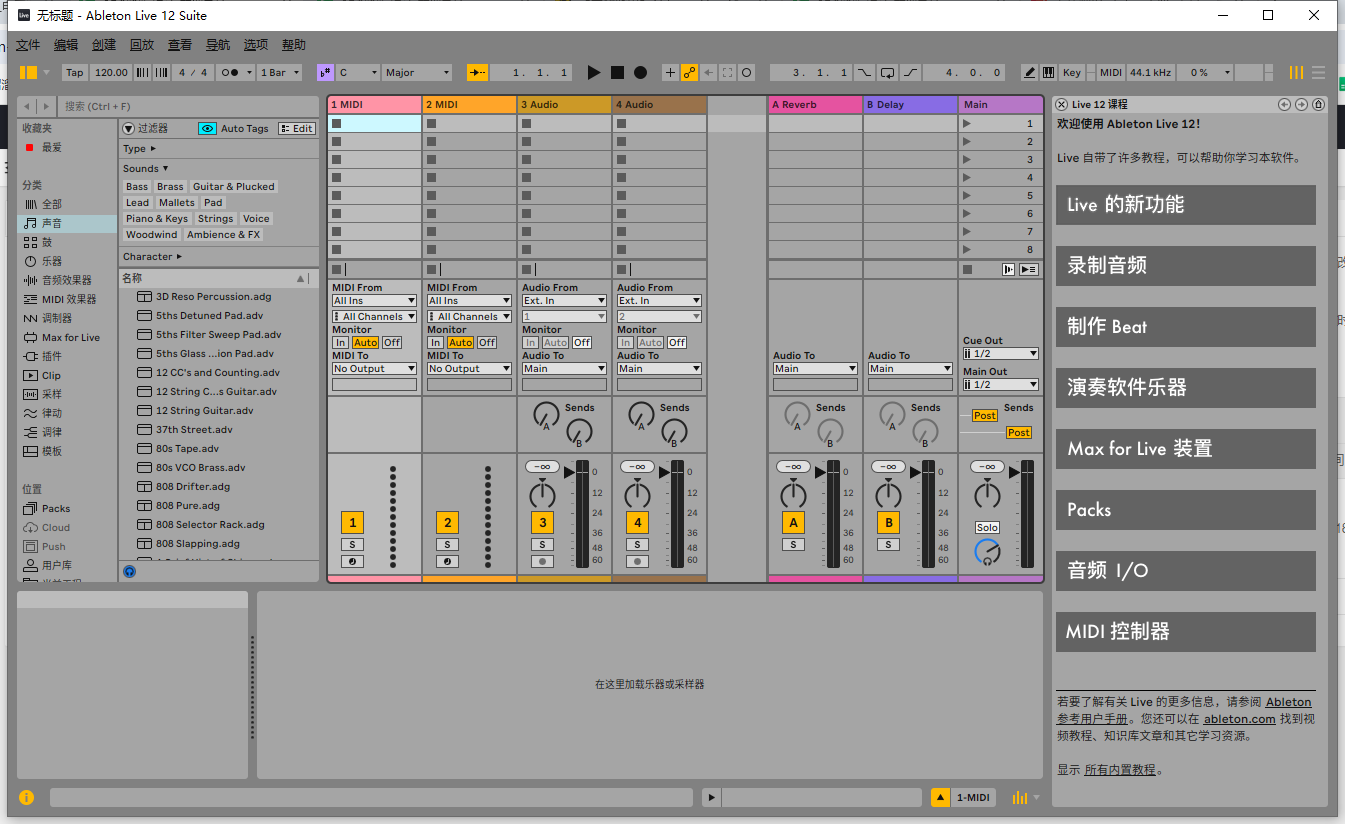This screenshot has width=1345, height=824.
Task: Toggle track activator 3 on 3 Audio
Action: point(542,522)
